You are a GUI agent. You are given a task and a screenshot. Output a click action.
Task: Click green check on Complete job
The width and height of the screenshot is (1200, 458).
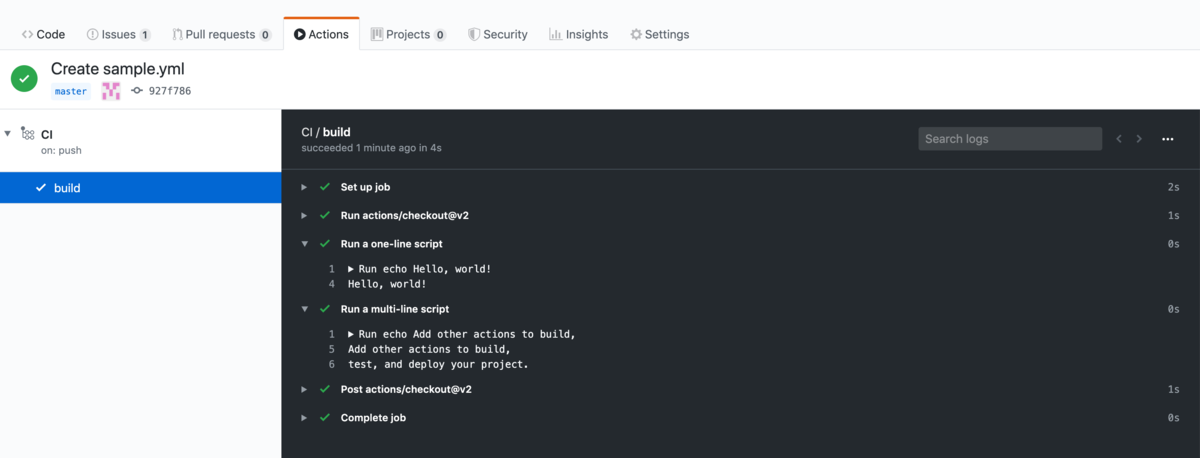pos(325,417)
